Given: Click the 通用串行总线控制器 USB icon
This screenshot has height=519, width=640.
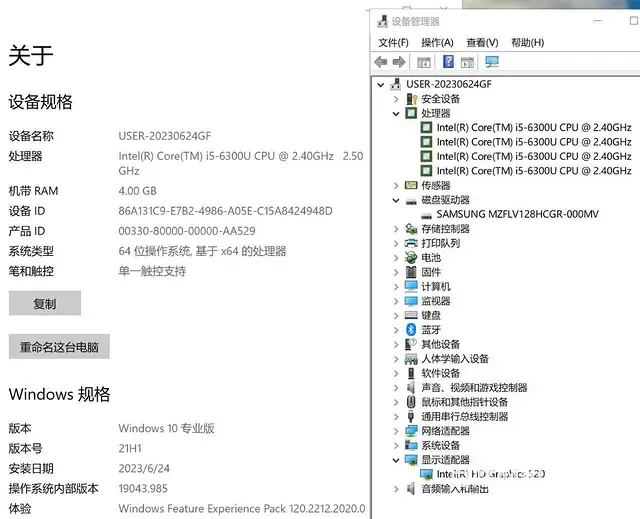Looking at the screenshot, I should point(411,416).
